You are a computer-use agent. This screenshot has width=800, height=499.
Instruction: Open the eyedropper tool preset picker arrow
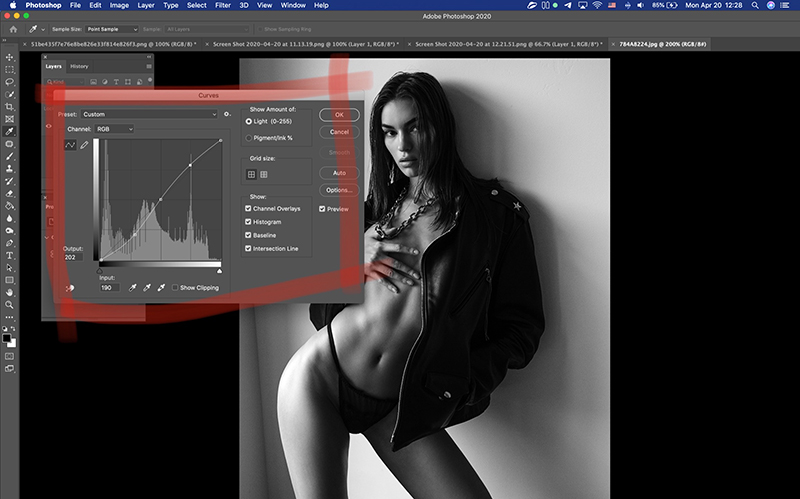[x=43, y=30]
